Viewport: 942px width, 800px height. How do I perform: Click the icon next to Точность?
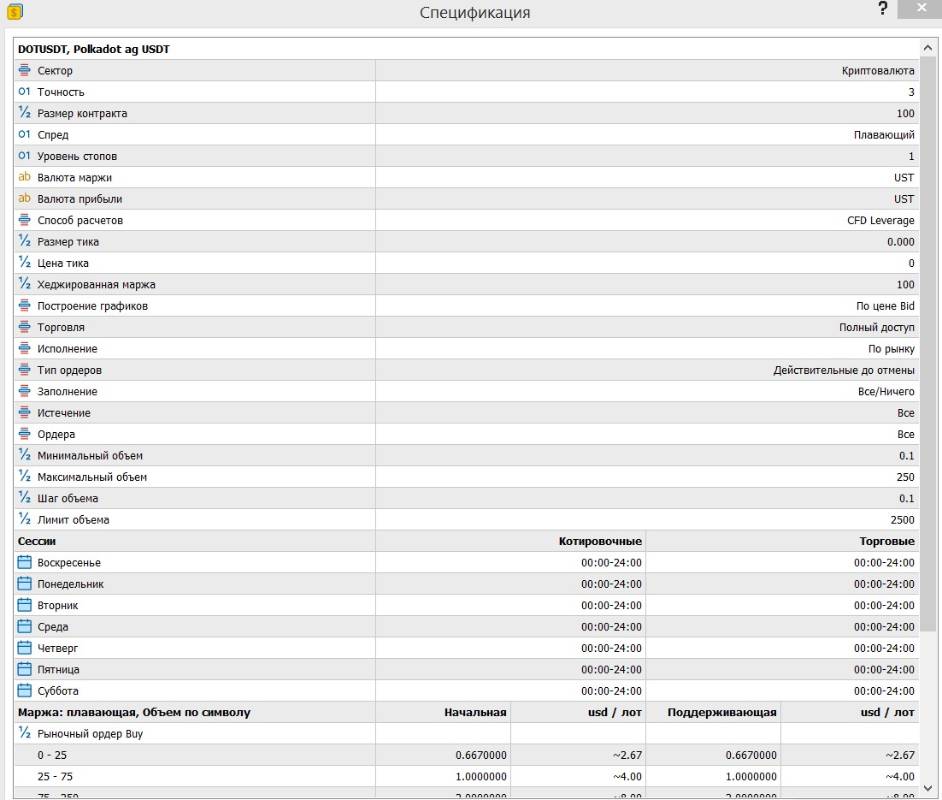(25, 92)
